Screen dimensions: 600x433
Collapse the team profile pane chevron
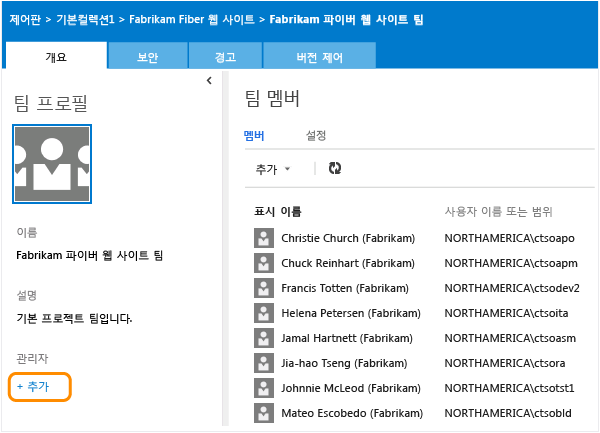[x=209, y=81]
